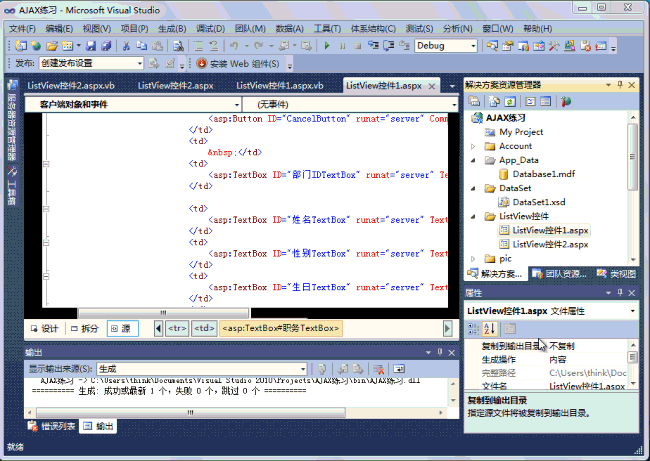Click the View Code icon in Solution Explorer
650x461 pixels.
(x=530, y=101)
